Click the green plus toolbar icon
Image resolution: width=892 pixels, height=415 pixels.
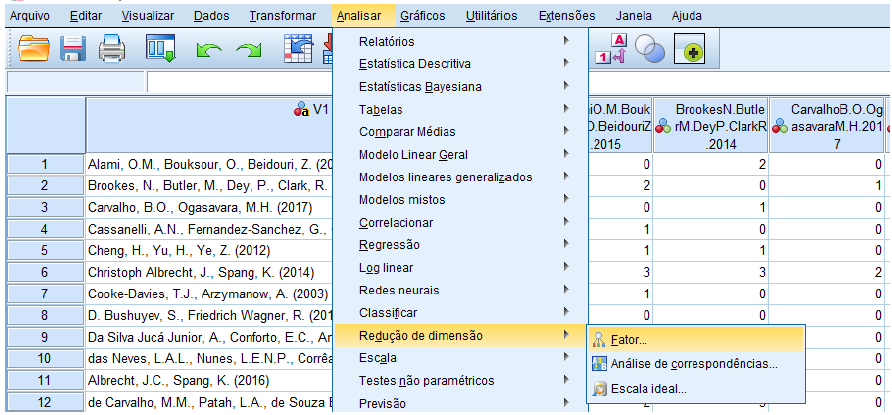[689, 49]
